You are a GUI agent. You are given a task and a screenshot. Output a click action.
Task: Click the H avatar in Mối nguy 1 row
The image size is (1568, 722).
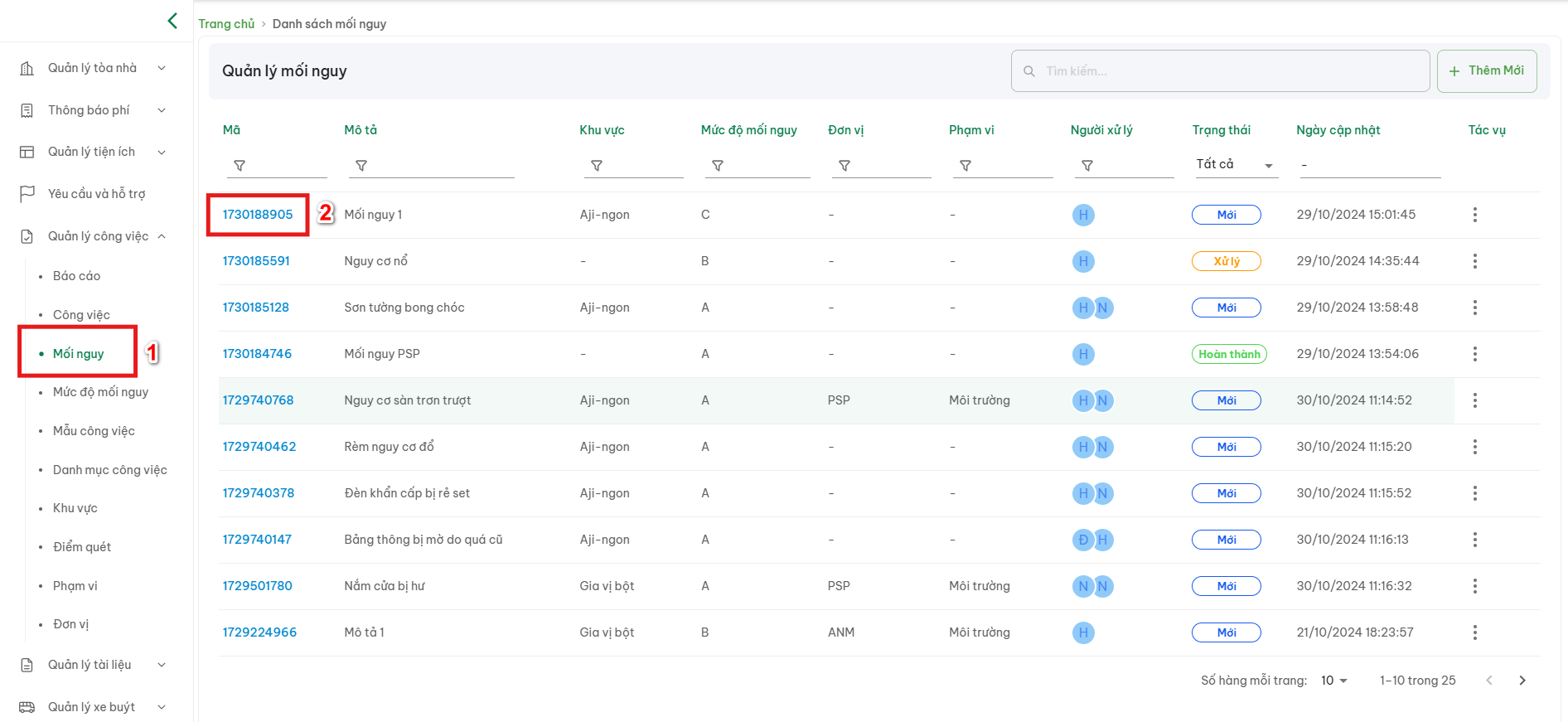(x=1083, y=215)
